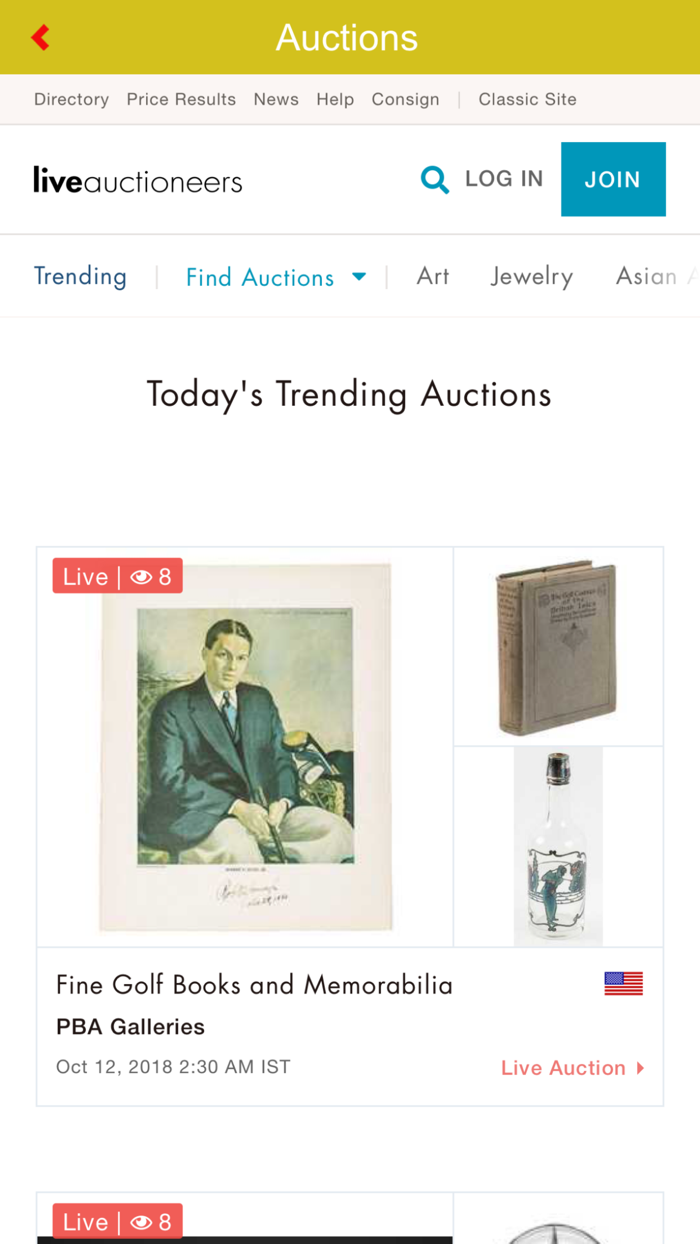Tap the Live Auction arrow icon

pyautogui.click(x=640, y=1067)
